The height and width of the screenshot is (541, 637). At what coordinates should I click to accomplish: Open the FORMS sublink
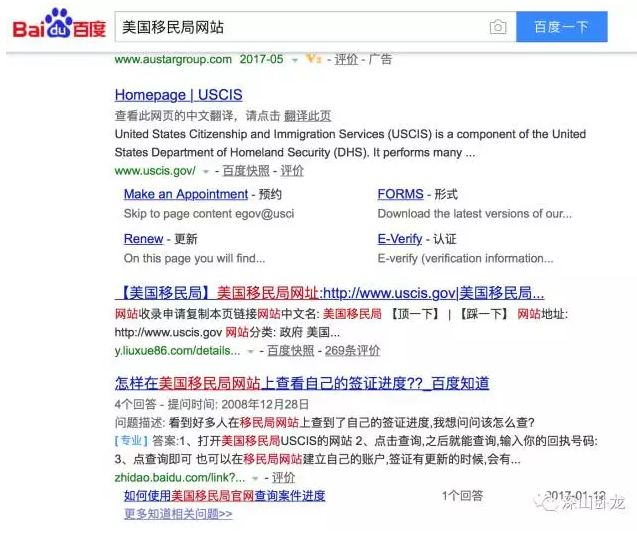pyautogui.click(x=400, y=194)
